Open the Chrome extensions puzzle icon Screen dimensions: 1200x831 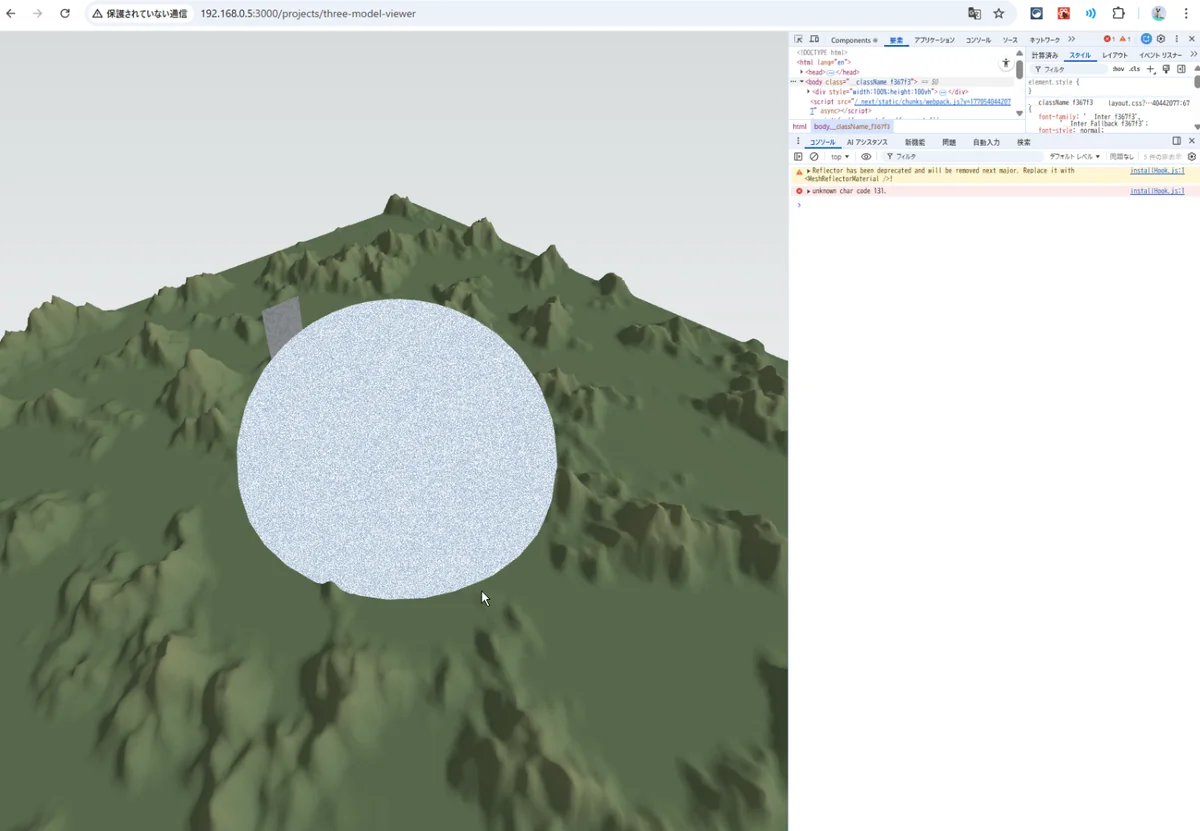pos(1118,14)
